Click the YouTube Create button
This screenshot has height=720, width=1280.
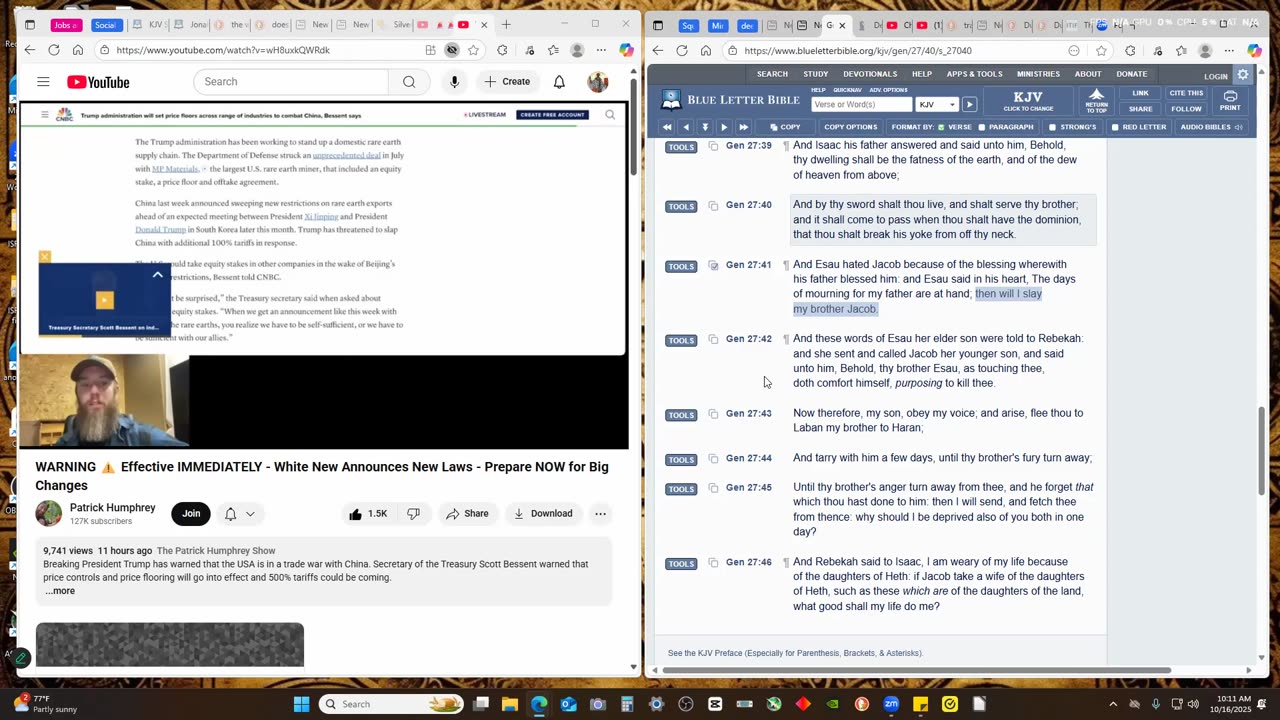point(507,82)
